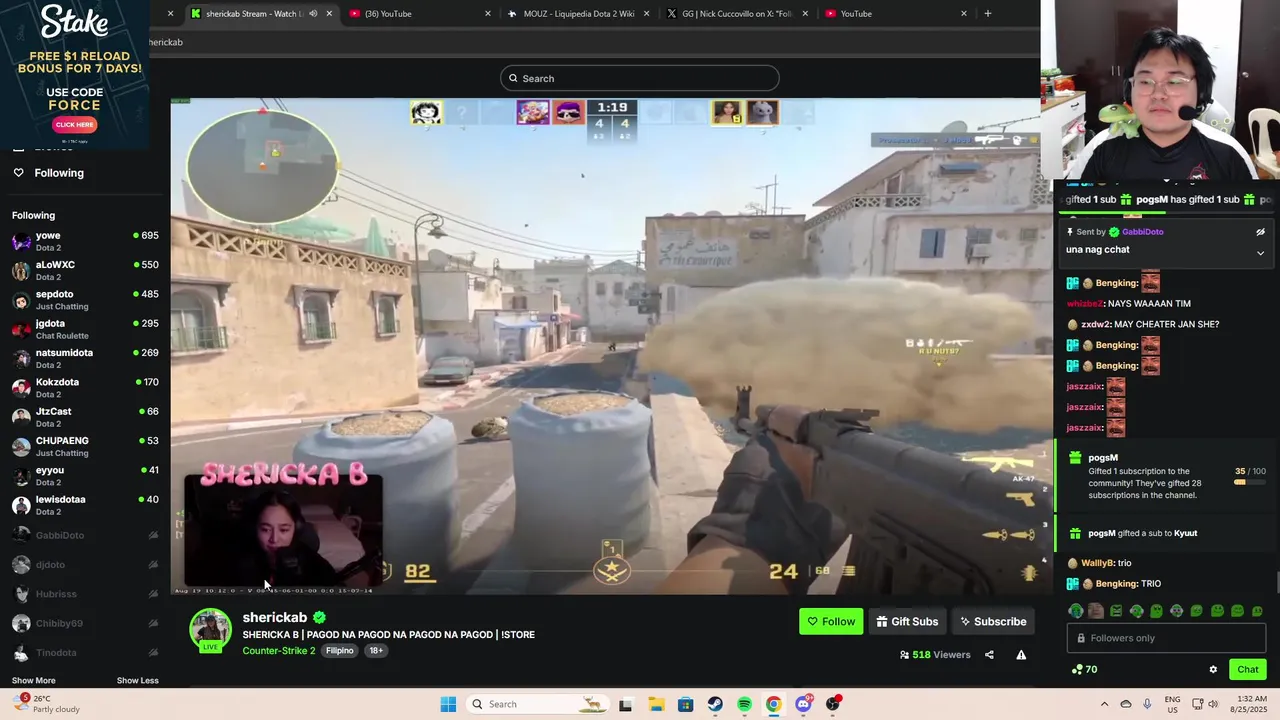
Task: Switch to the last YouTube tab
Action: pyautogui.click(x=896, y=14)
